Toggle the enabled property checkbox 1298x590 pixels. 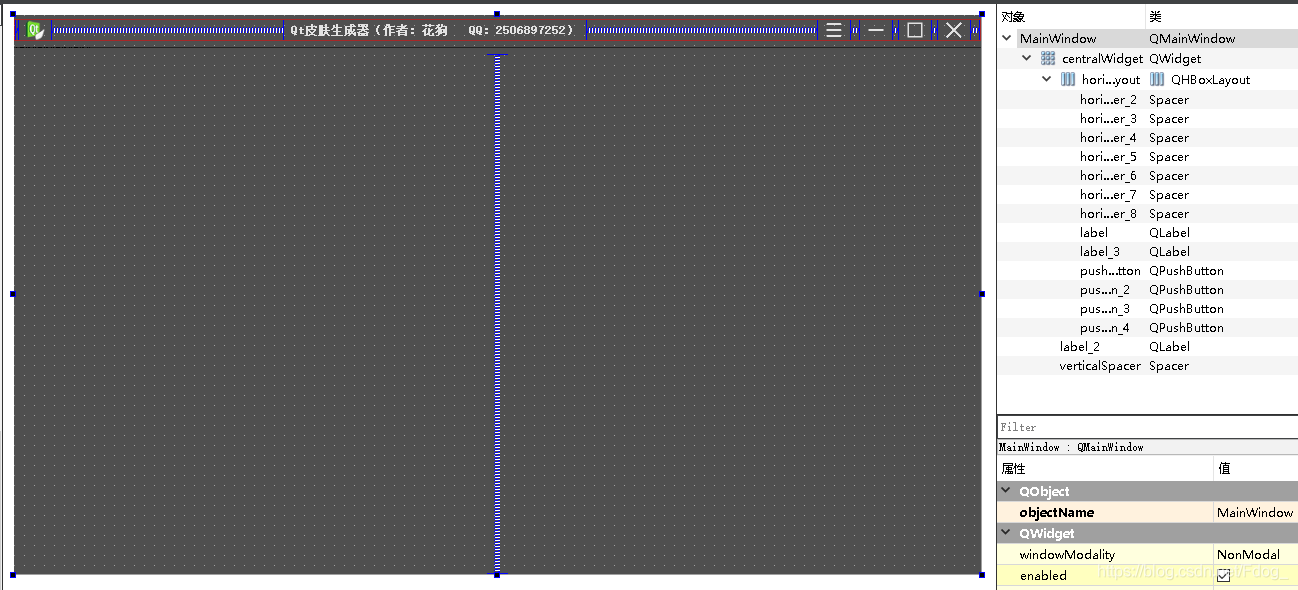click(1223, 576)
